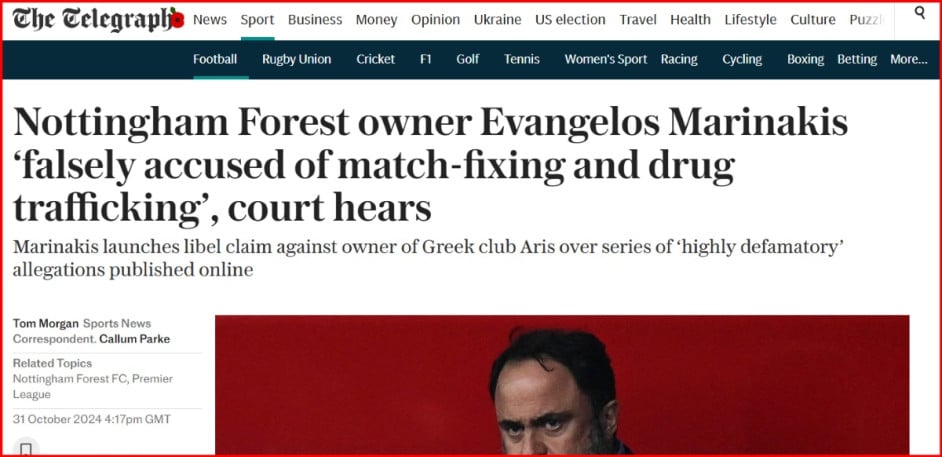942x457 pixels.
Task: Click the bookmark save icon below the date
Action: point(26,449)
